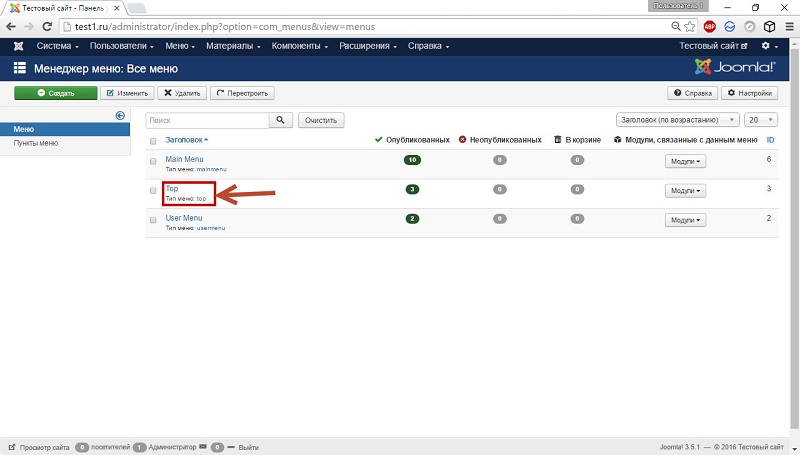Screen dimensions: 800x455
Task: Click Просмотр сайта in the footer
Action: [39, 447]
